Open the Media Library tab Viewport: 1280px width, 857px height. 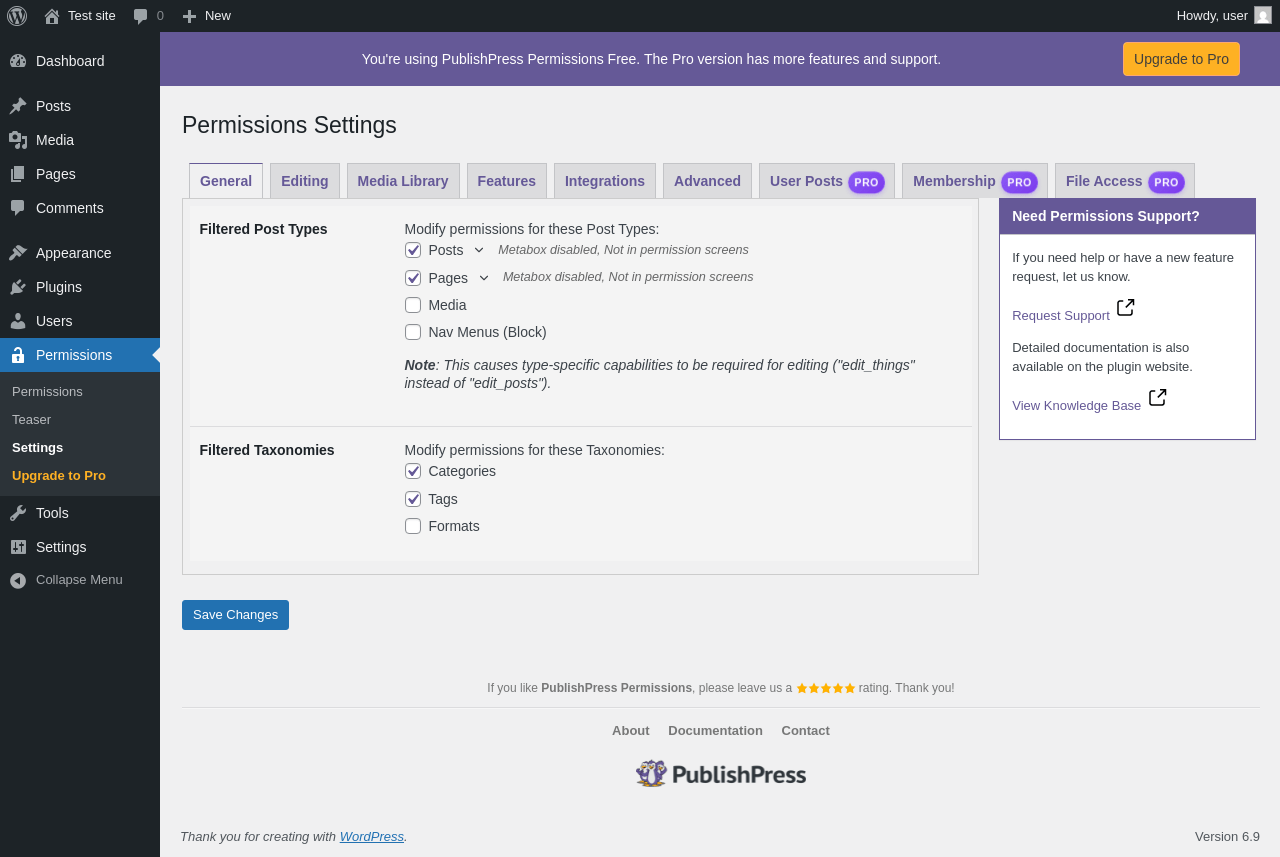[403, 181]
